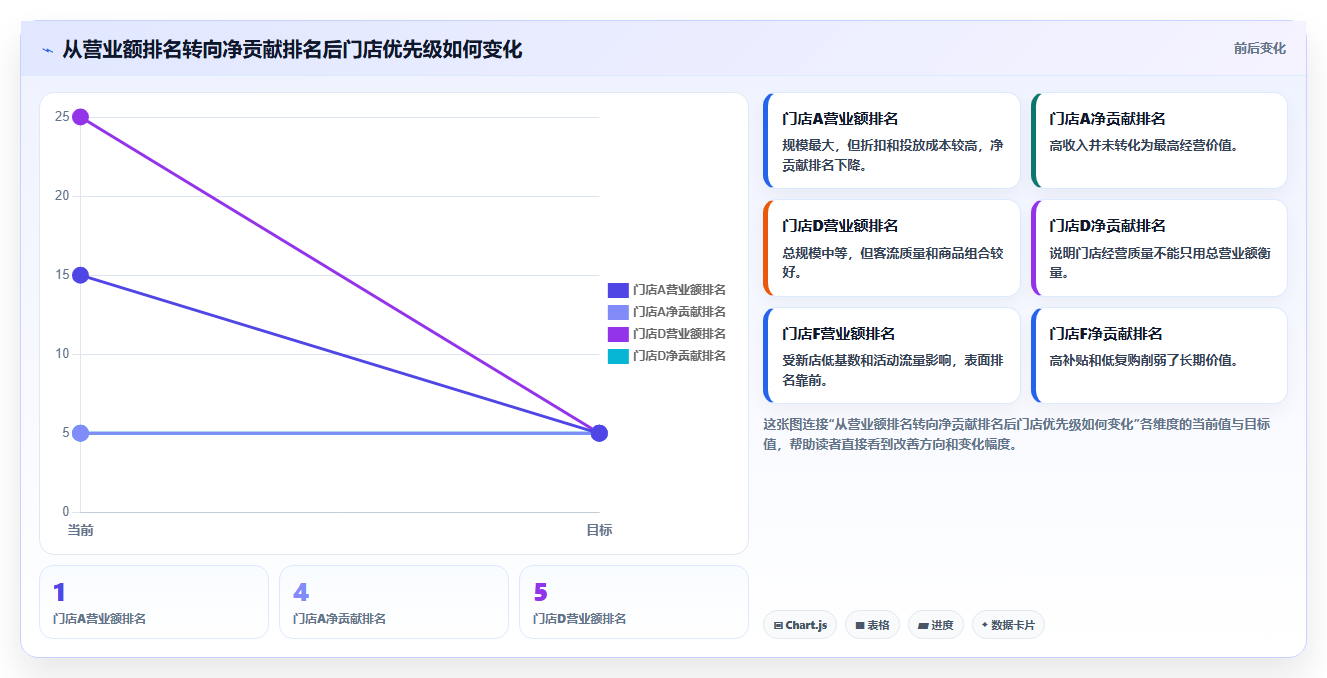Click the description paragraph starting 这张图连接
1327x678 pixels.
1017,434
